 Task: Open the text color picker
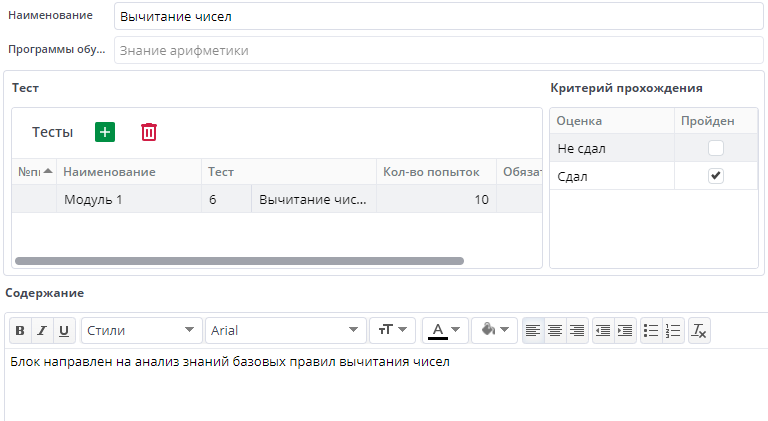tap(445, 330)
